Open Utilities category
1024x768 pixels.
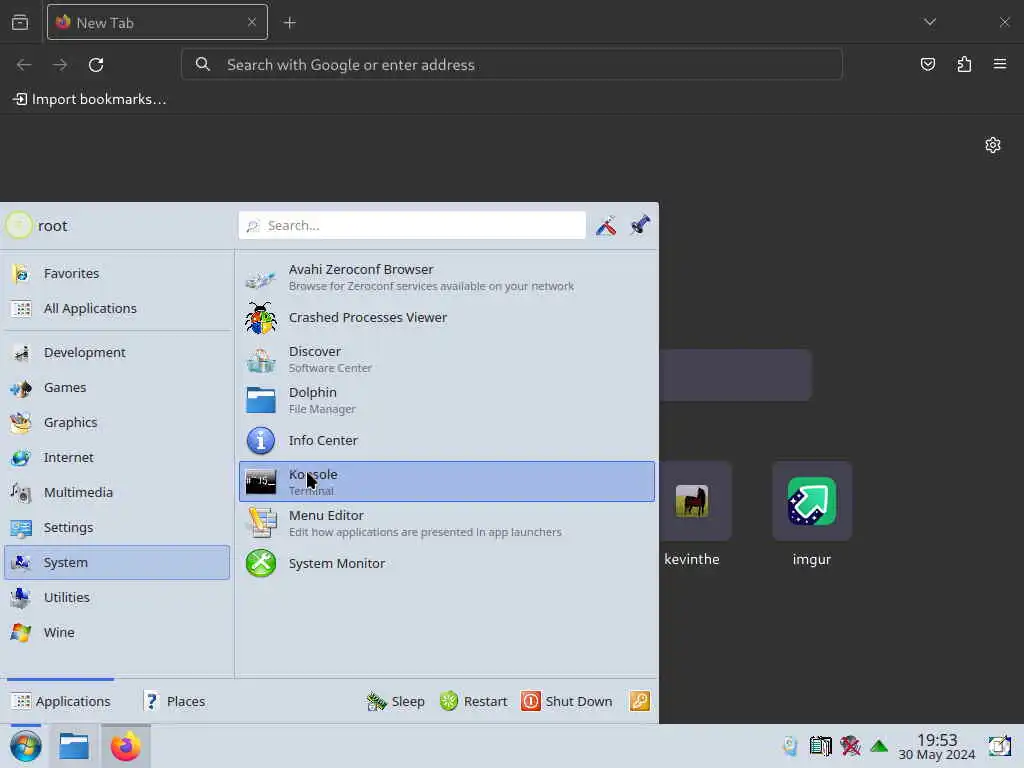tap(117, 598)
